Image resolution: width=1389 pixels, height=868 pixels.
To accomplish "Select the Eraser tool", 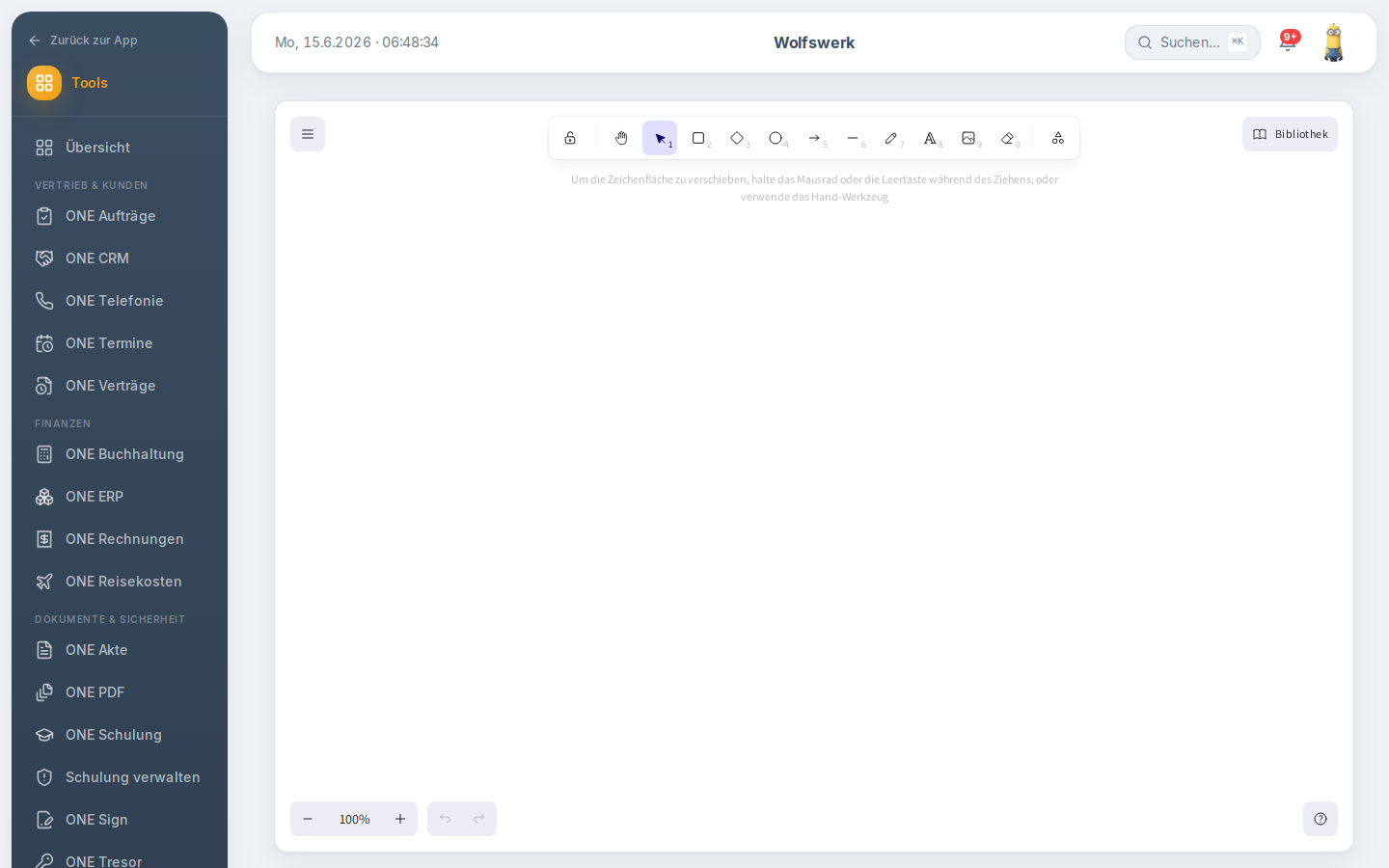I will [x=1007, y=138].
